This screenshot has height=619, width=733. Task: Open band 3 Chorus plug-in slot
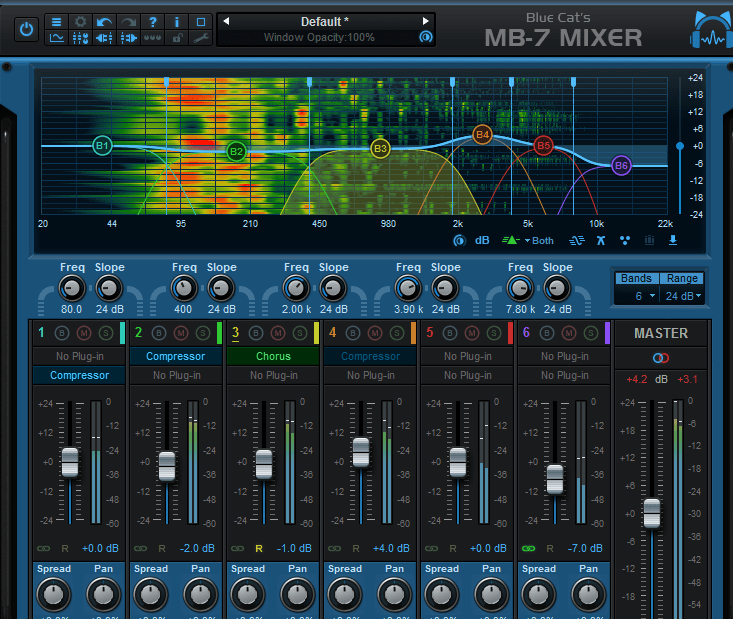(273, 356)
